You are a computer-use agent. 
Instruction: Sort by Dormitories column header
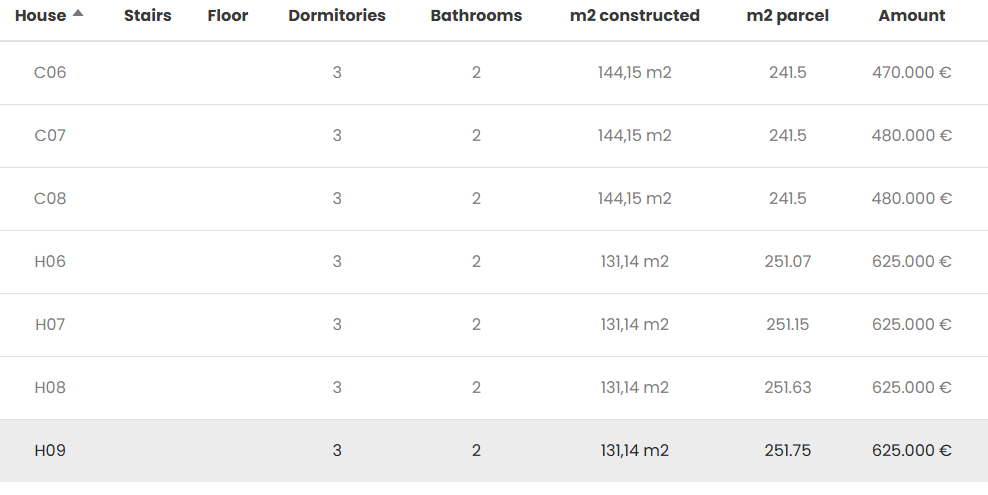(x=337, y=16)
